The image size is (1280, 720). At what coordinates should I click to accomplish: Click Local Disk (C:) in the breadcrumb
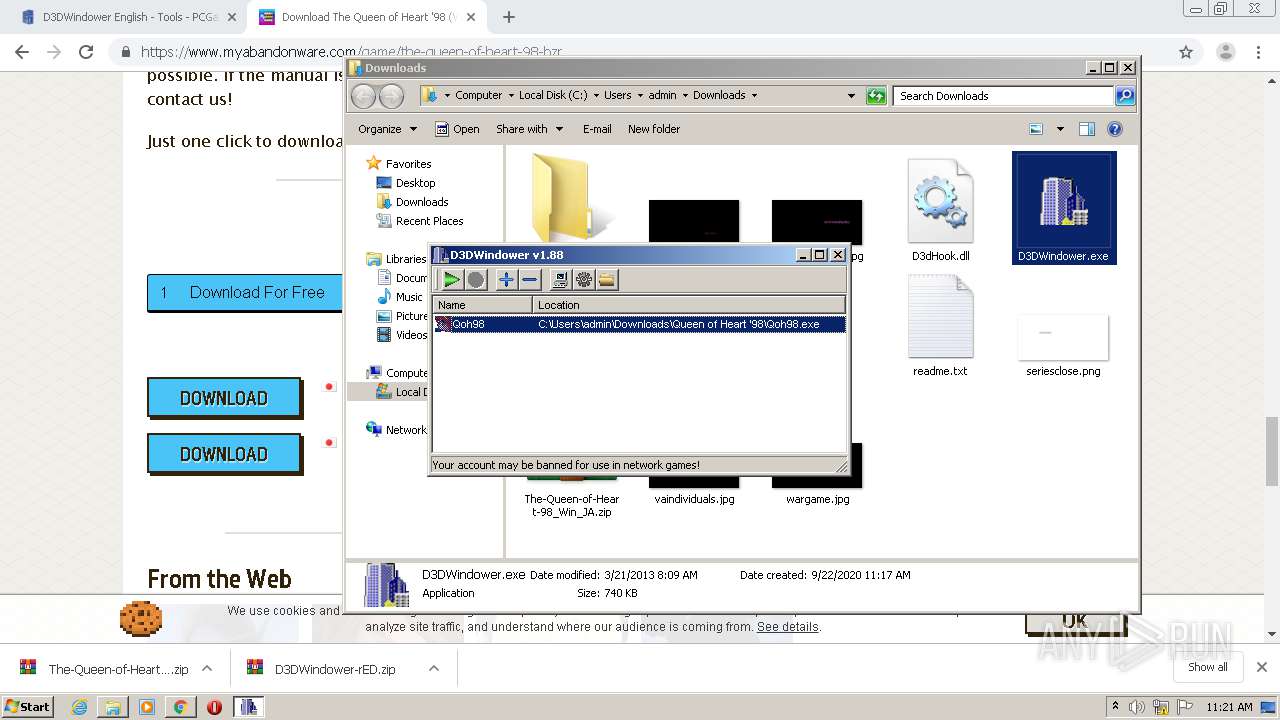pos(553,96)
